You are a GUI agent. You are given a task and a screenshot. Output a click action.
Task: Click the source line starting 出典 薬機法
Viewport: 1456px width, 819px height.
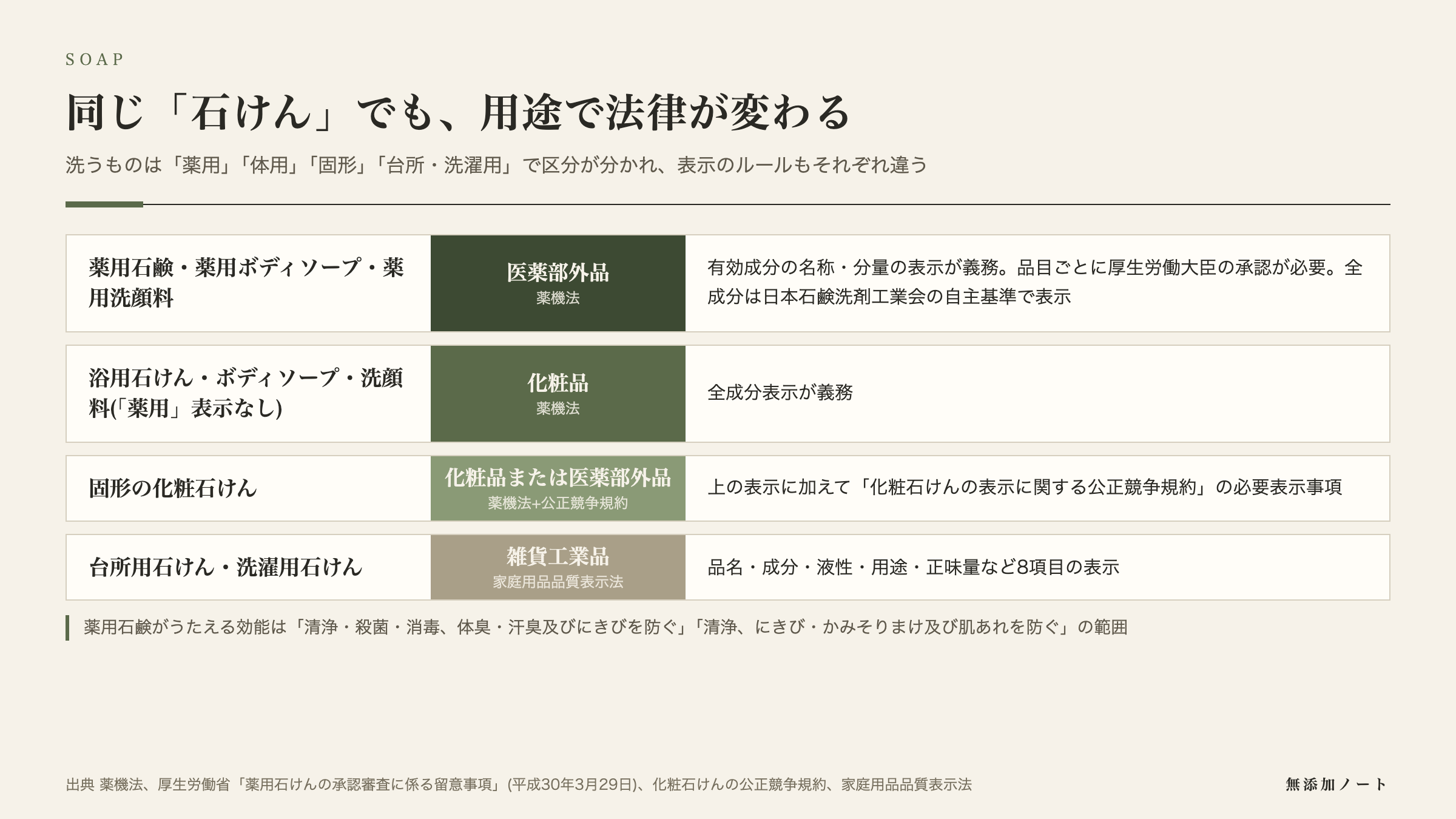pyautogui.click(x=519, y=785)
